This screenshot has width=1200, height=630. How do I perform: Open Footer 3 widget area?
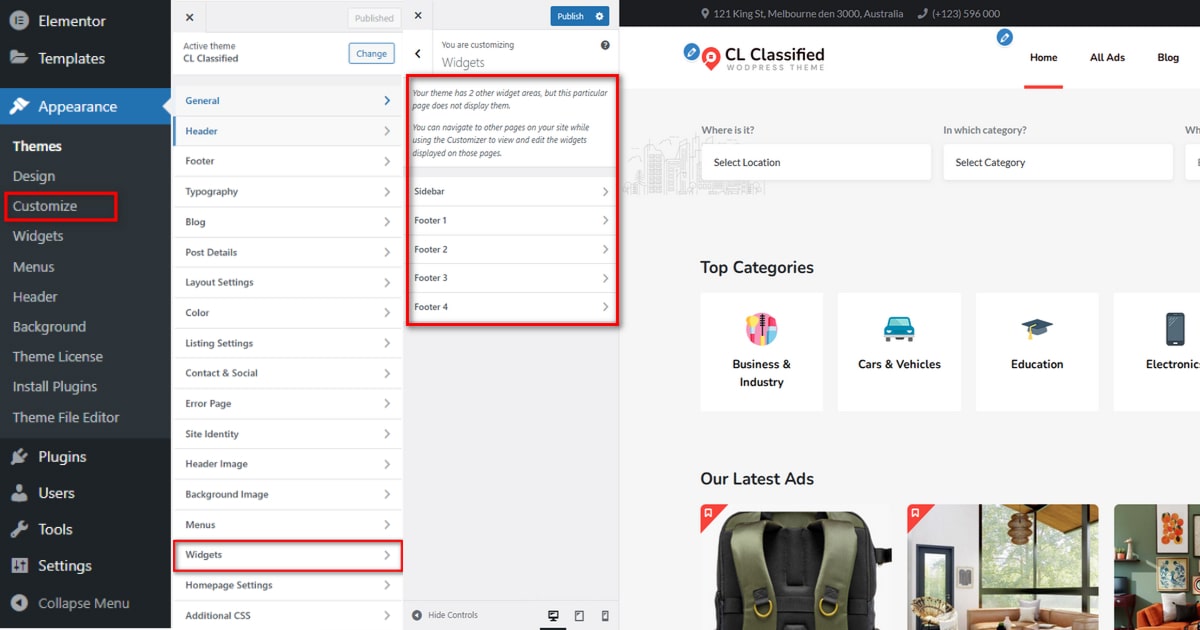[x=512, y=278]
